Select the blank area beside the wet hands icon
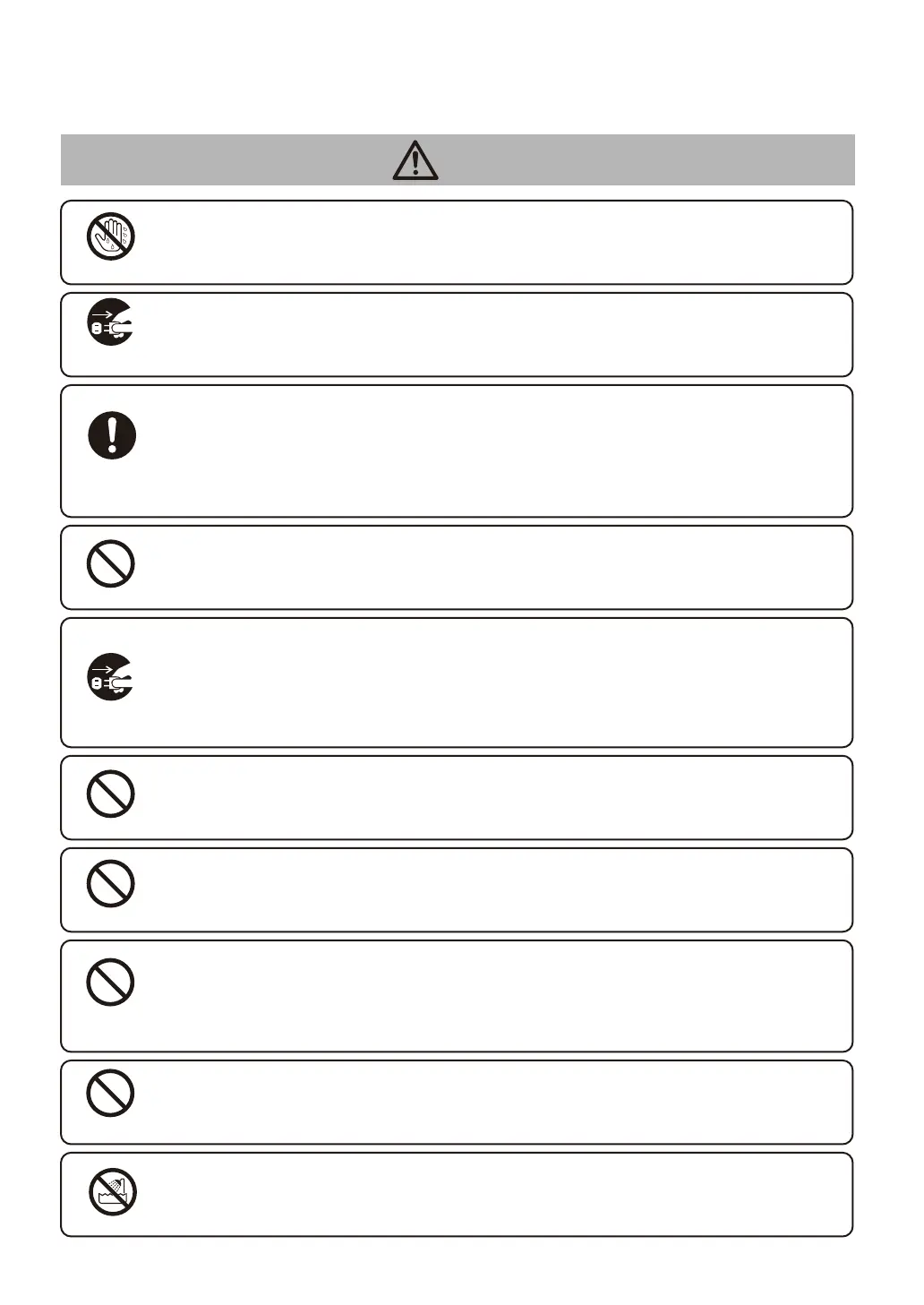Screen dimensions: 924x1305 pos(492,243)
